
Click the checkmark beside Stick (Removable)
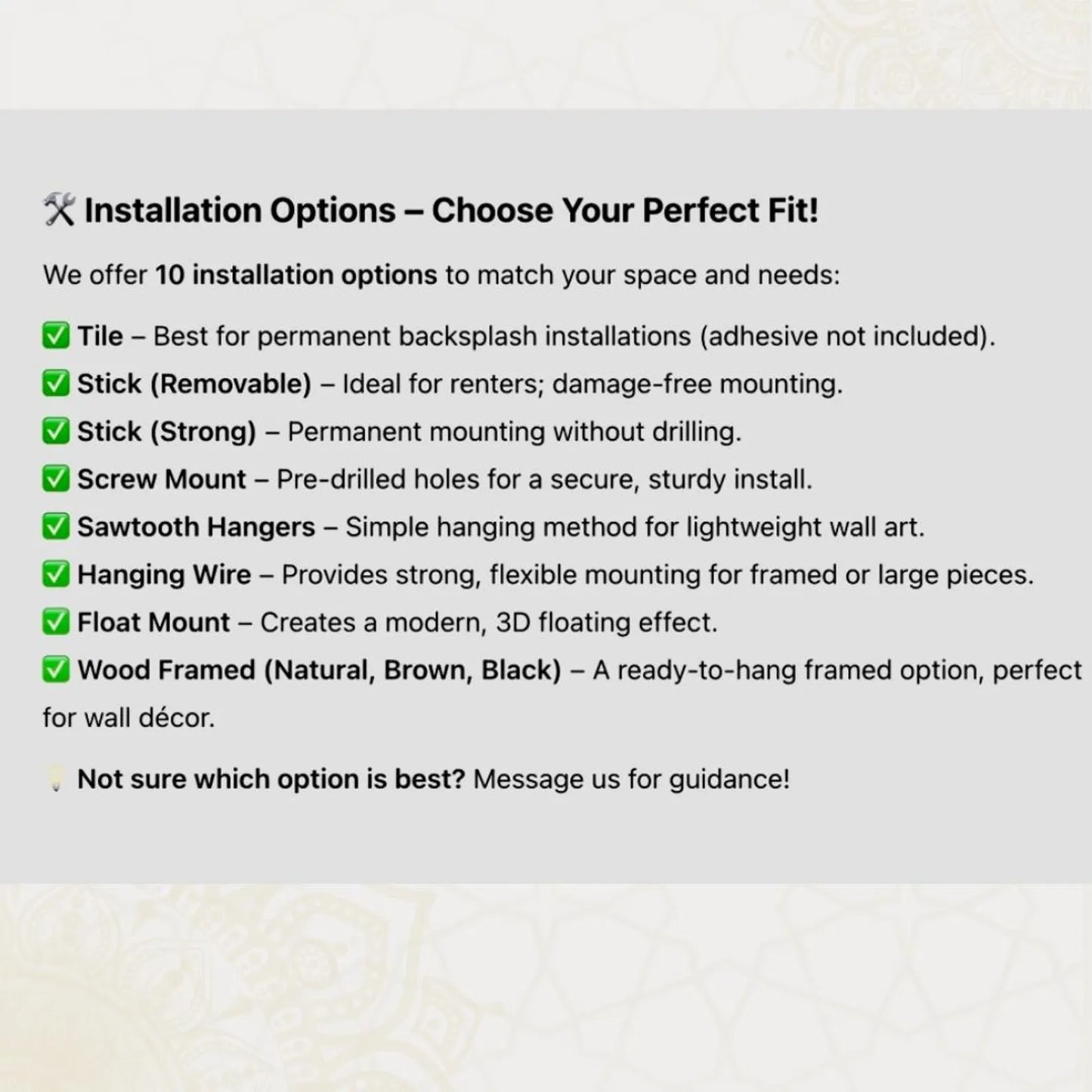(56, 384)
